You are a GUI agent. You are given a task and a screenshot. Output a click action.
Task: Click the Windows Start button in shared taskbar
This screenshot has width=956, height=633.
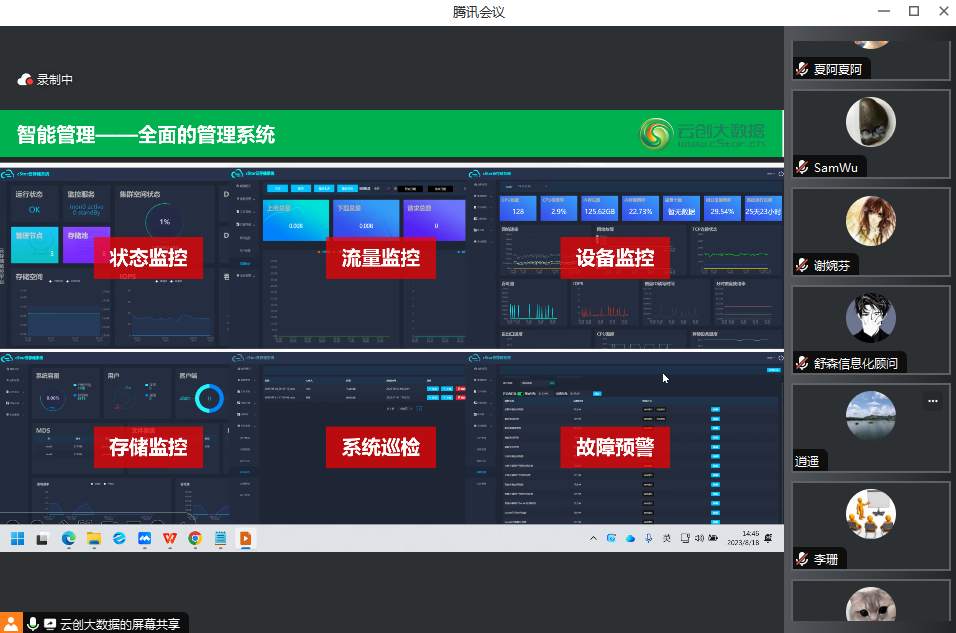pos(17,539)
